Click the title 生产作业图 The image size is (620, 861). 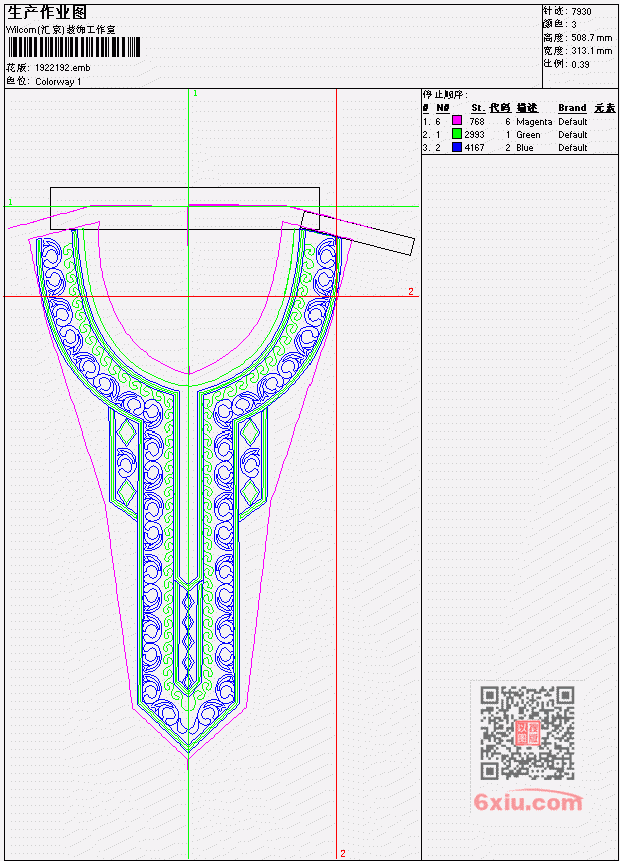tap(47, 12)
